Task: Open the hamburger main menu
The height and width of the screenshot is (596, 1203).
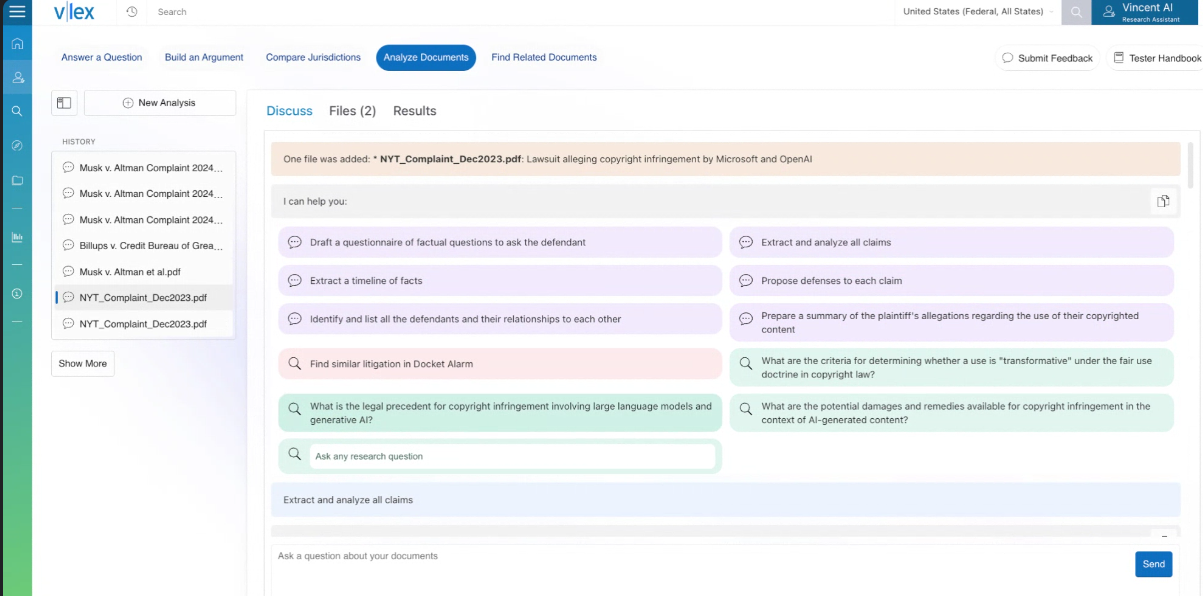Action: (16, 12)
